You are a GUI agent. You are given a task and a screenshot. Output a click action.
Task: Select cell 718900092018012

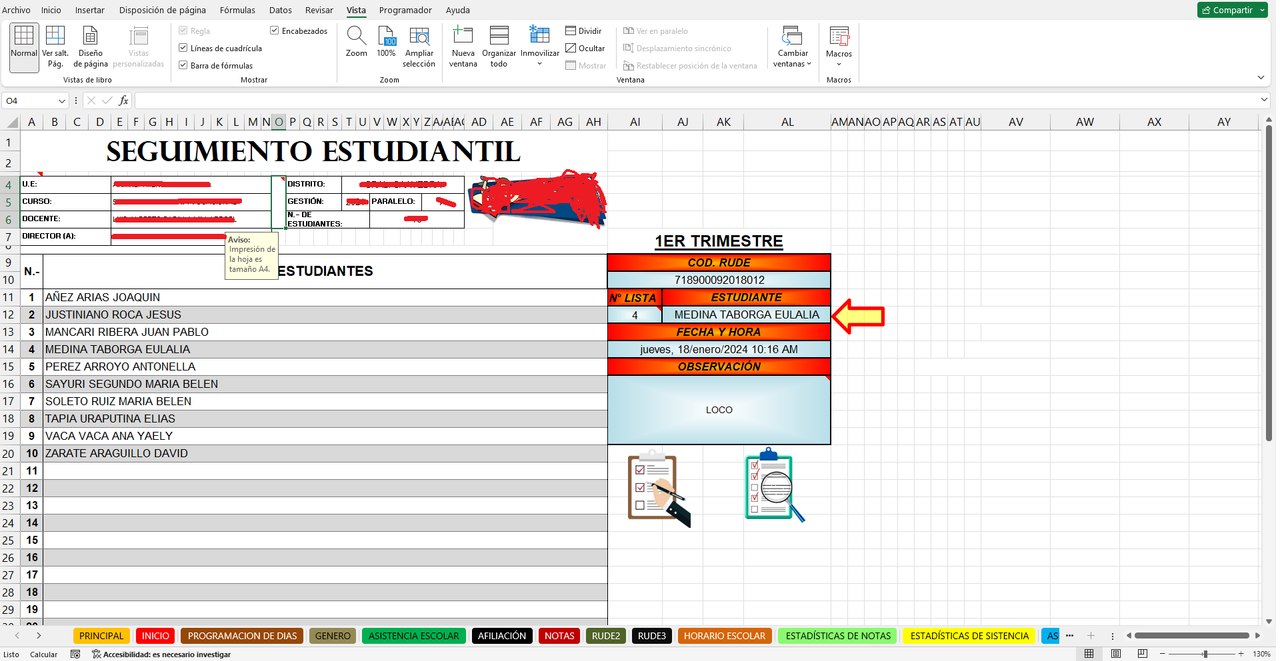(x=719, y=280)
